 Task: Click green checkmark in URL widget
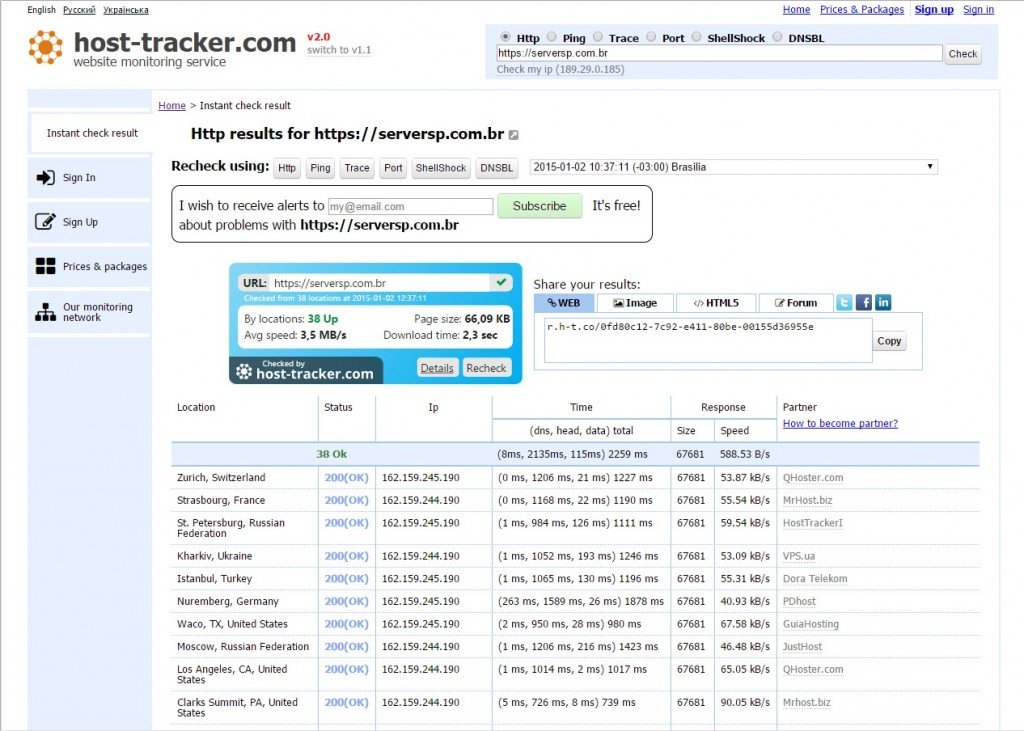point(501,282)
